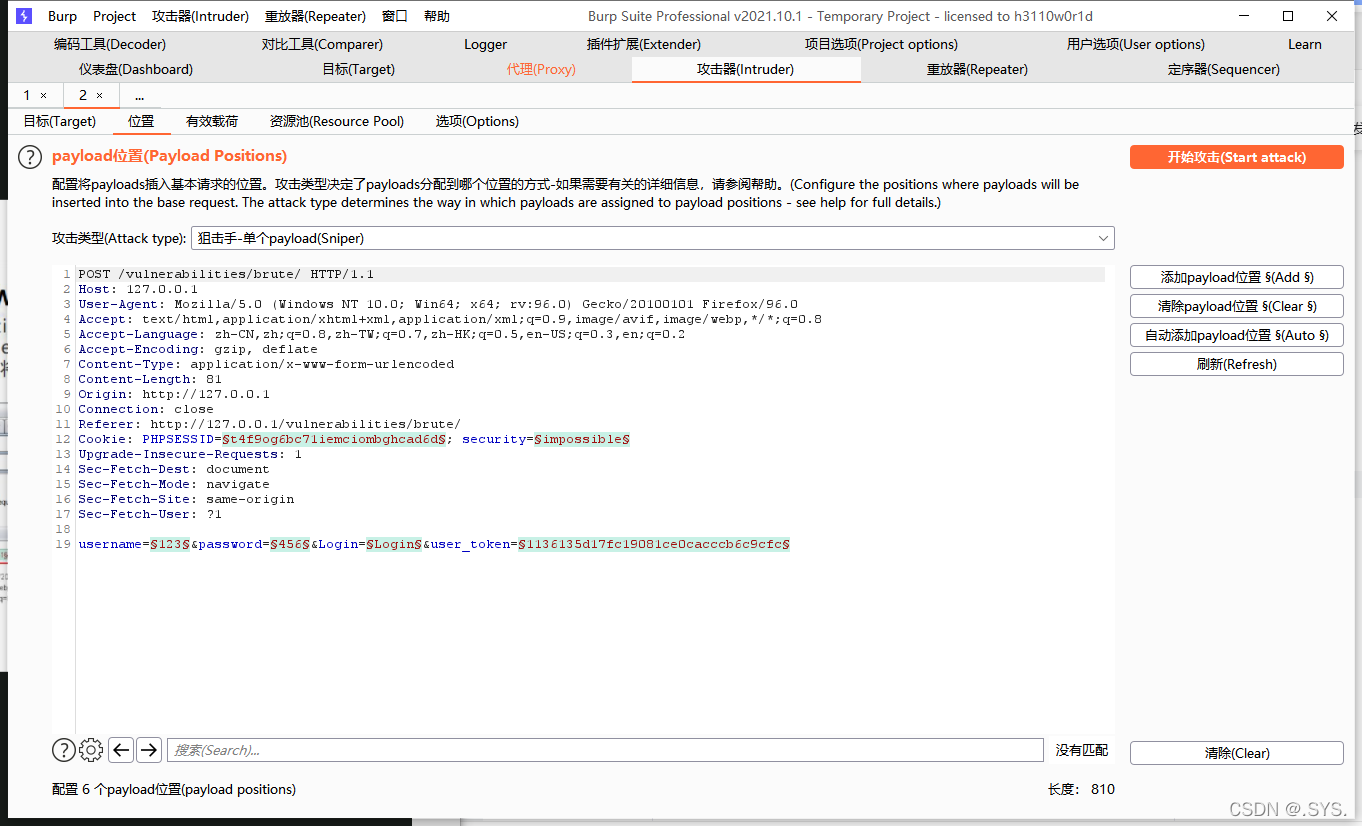Click the Content-Length: 81 header line
This screenshot has width=1362, height=826.
click(150, 379)
